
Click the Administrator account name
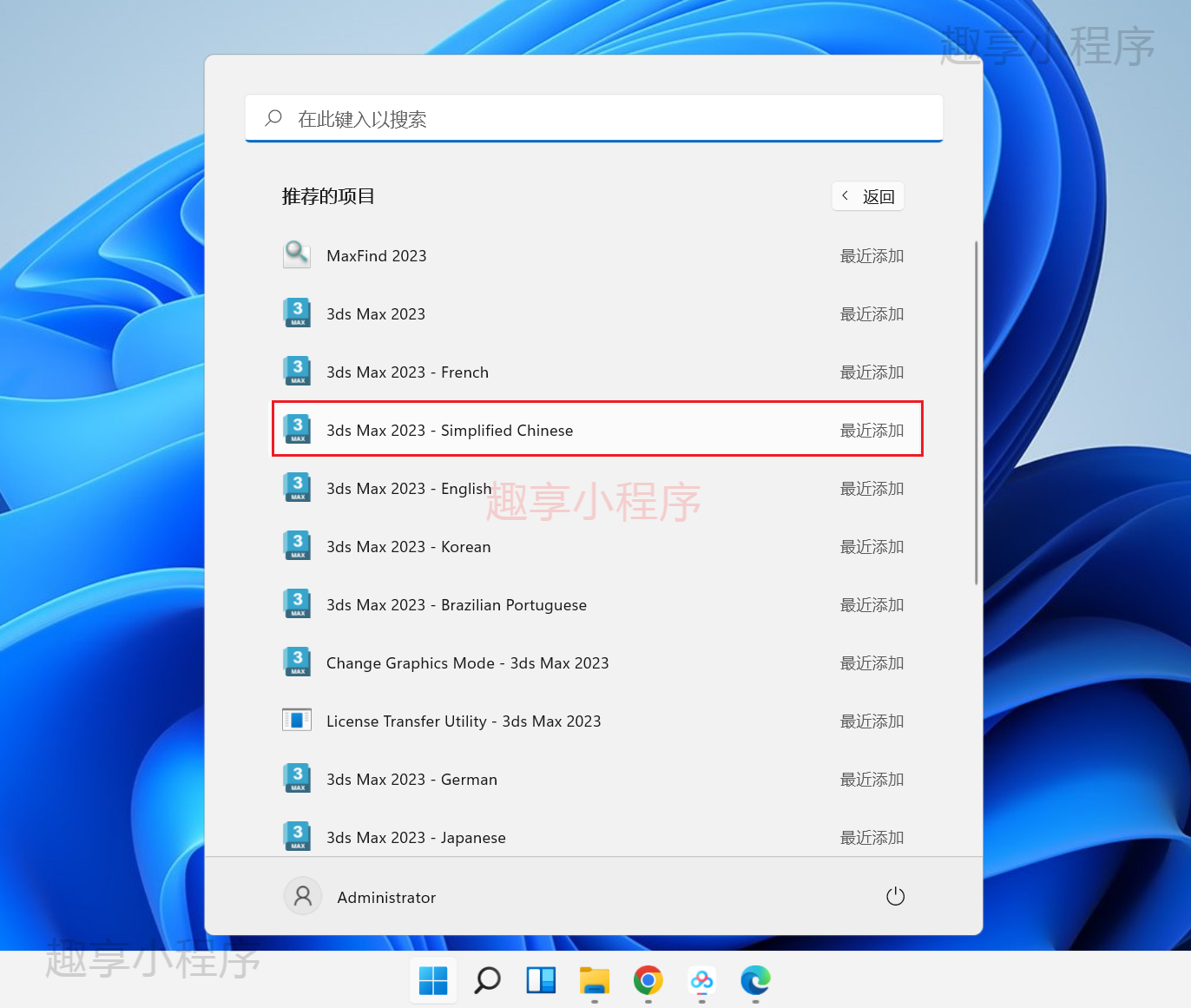(x=386, y=897)
